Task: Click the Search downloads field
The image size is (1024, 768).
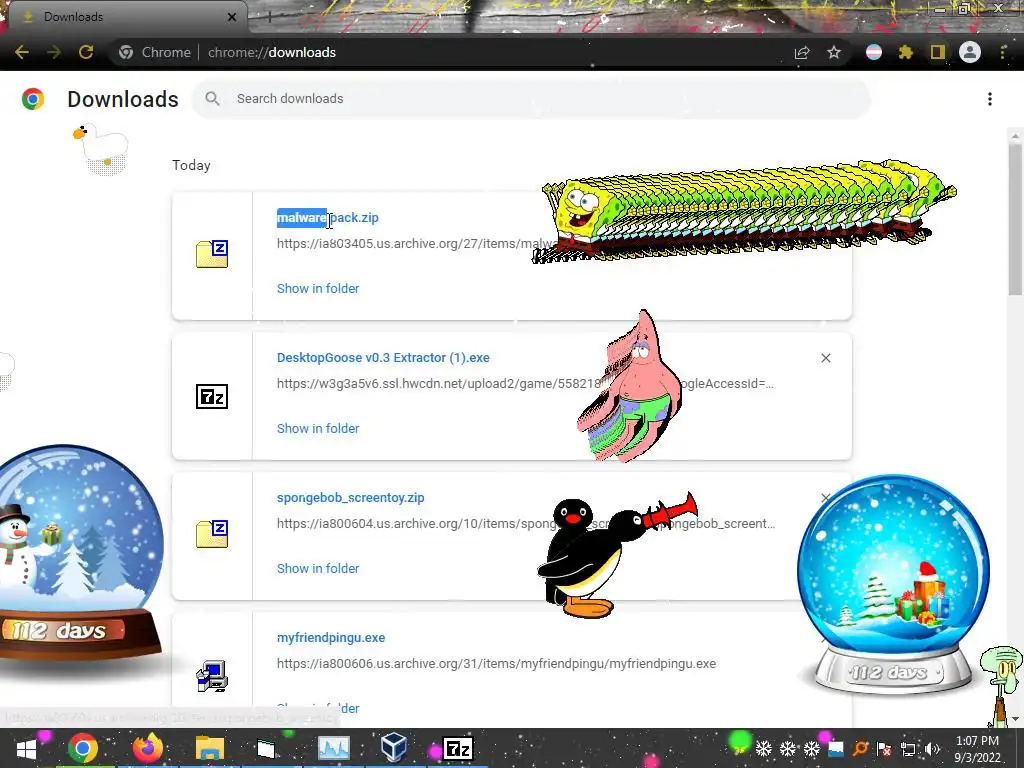Action: pyautogui.click(x=530, y=99)
